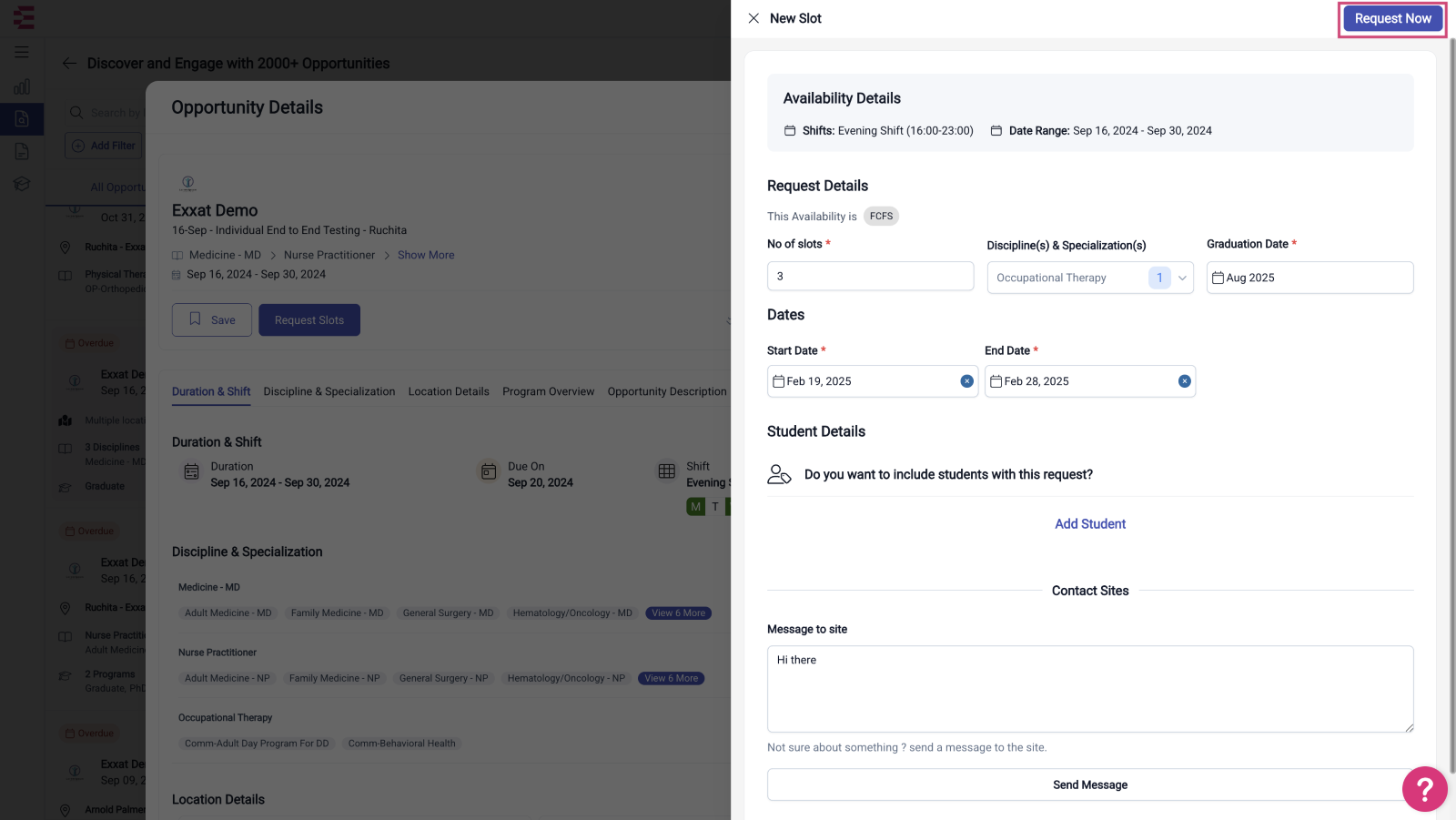Expand View 6 More under Medicine - MD
Image resolution: width=1456 pixels, height=820 pixels.
click(678, 613)
